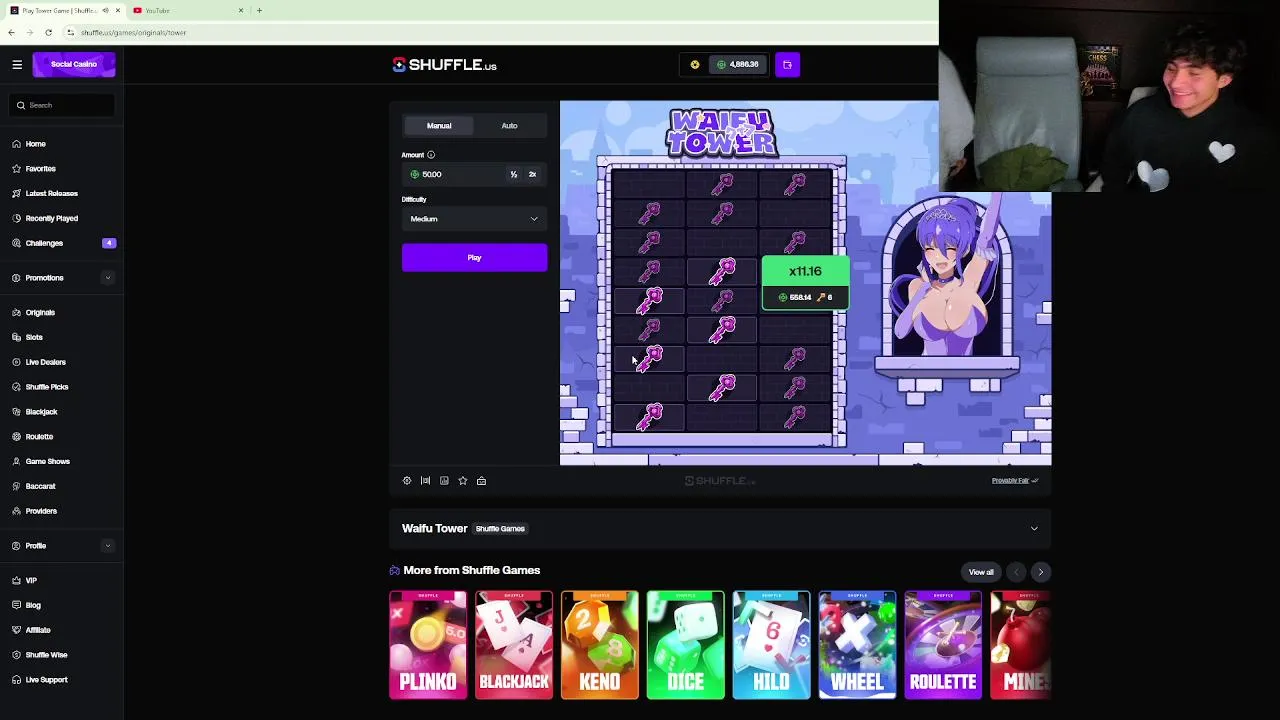Open the Affiliate link
The image size is (1280, 720).
point(38,630)
